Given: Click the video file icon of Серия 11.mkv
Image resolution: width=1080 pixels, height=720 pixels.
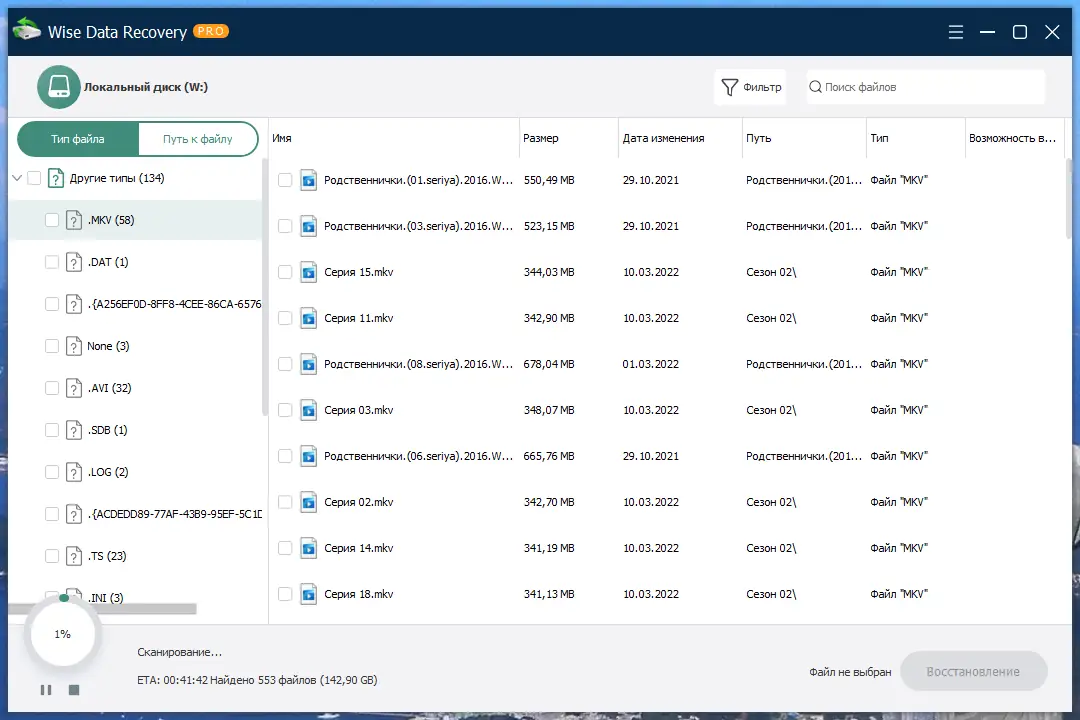Looking at the screenshot, I should 309,318.
